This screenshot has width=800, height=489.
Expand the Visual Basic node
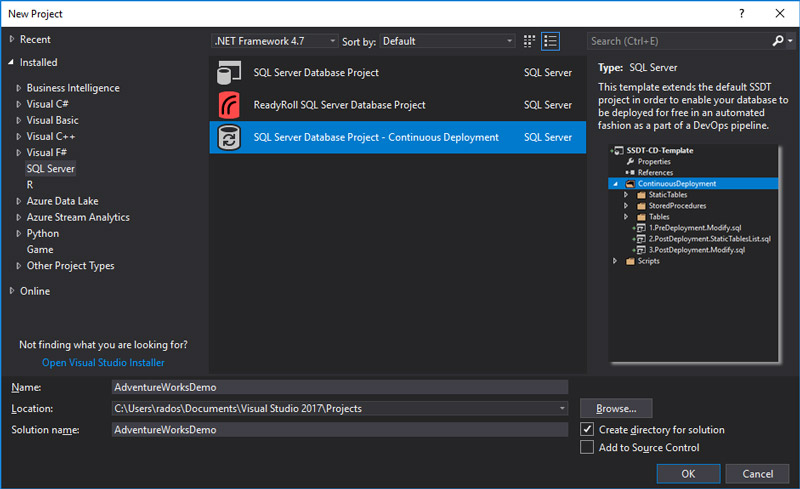coord(19,120)
